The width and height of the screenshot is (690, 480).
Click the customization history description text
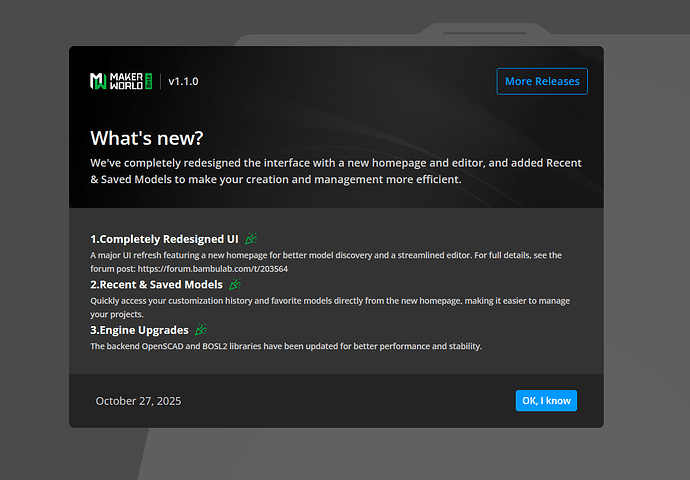[330, 307]
